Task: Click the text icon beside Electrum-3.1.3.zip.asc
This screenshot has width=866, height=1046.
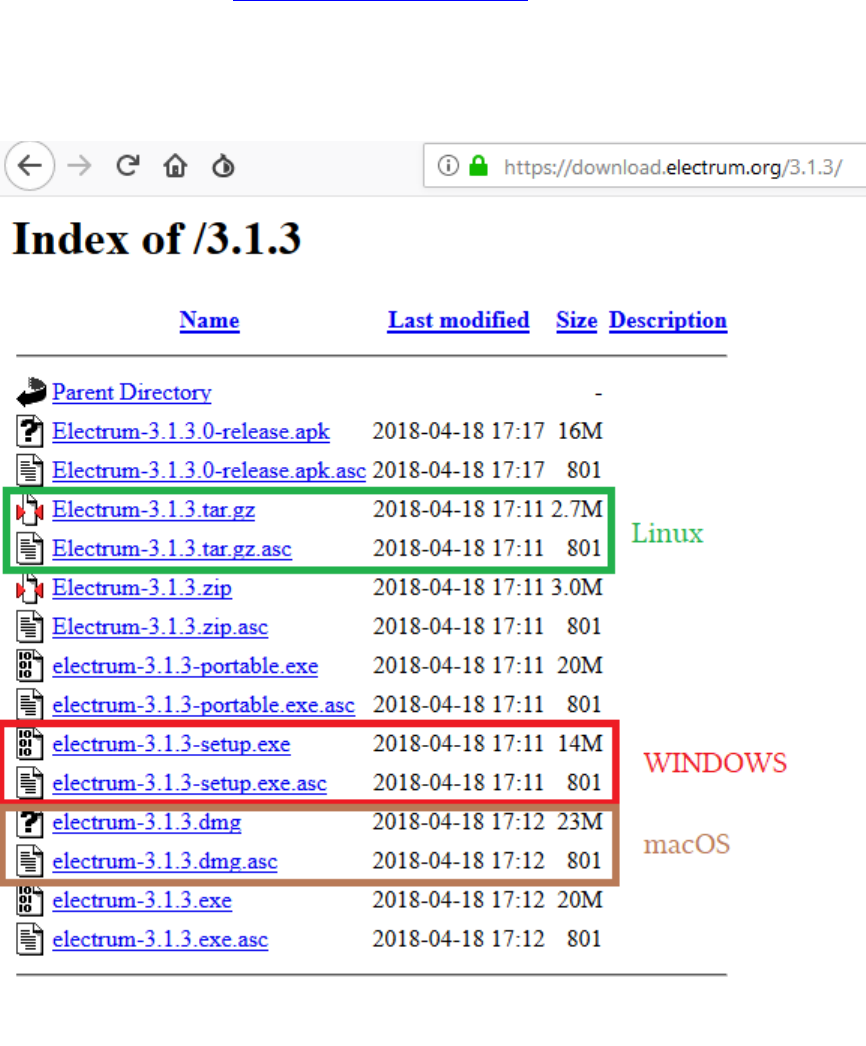Action: coord(30,626)
